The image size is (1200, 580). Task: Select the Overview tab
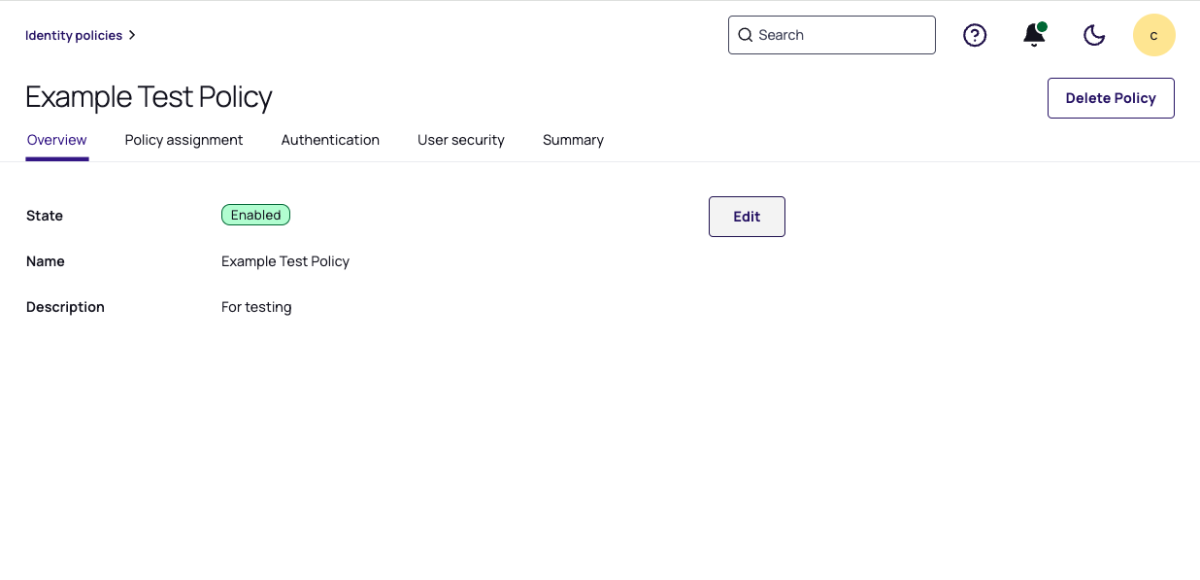[x=57, y=140]
